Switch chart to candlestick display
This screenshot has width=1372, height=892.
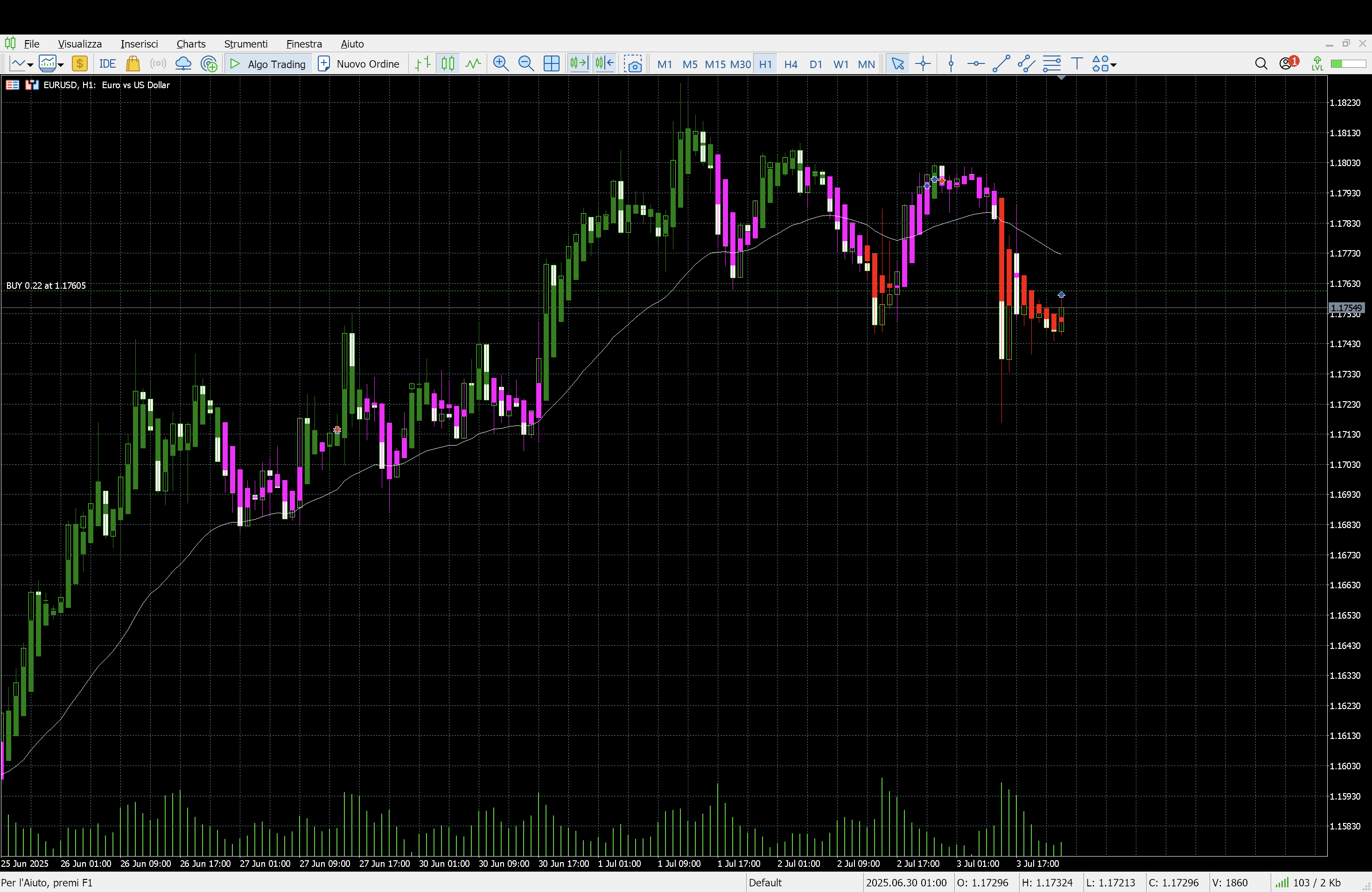448,64
